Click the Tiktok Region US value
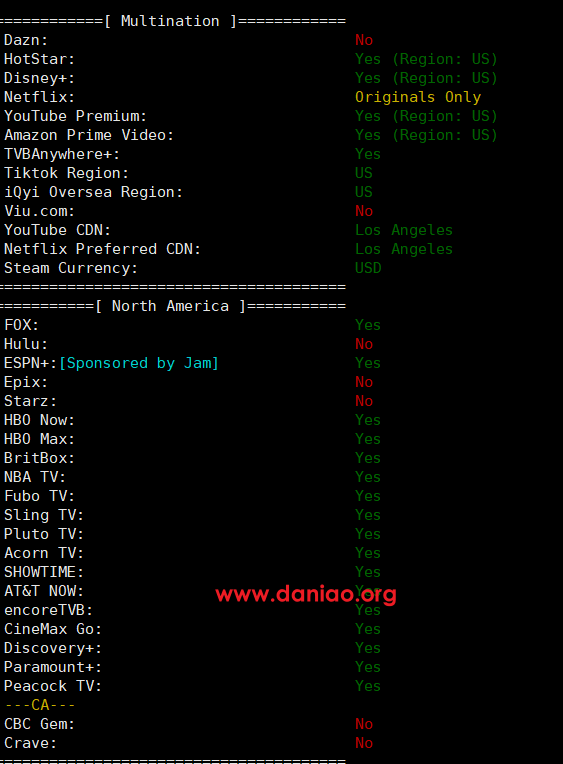 coord(364,173)
